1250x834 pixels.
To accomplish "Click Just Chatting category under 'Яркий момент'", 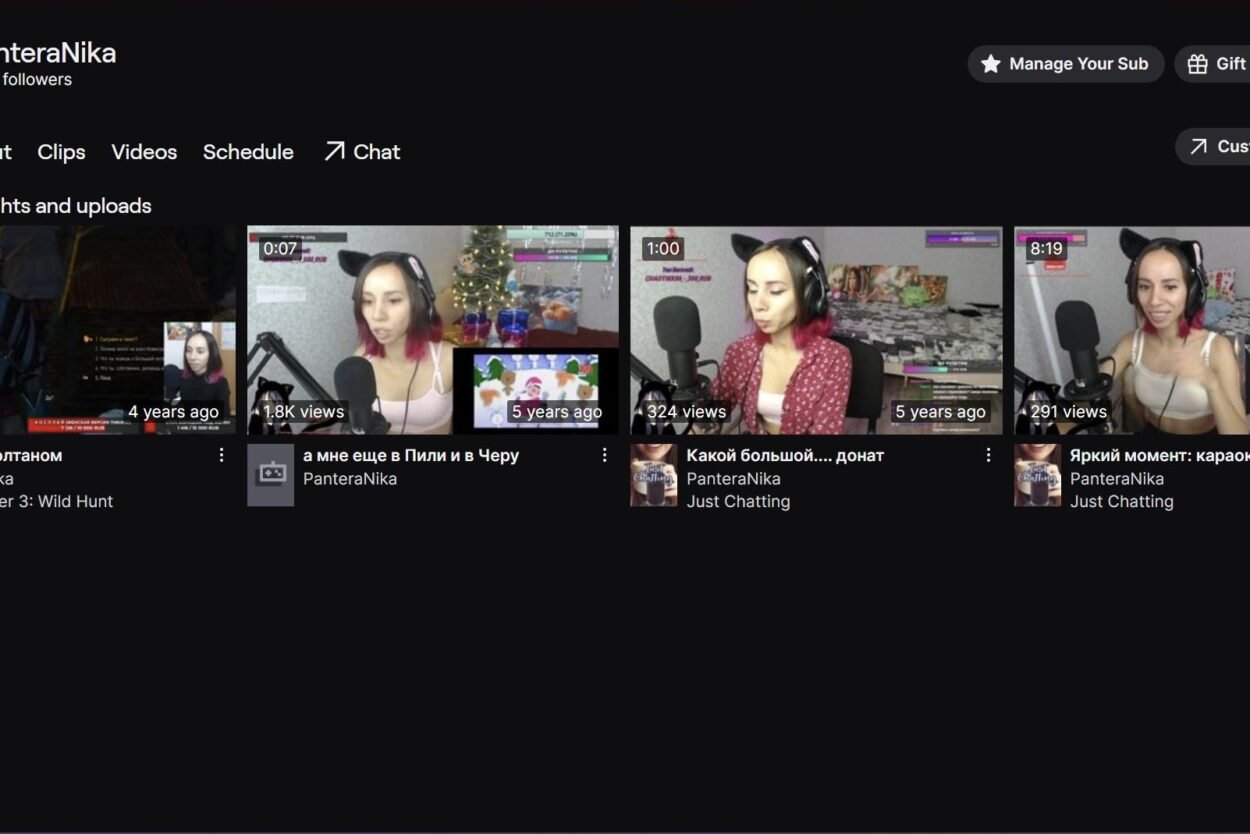I will (x=1121, y=501).
